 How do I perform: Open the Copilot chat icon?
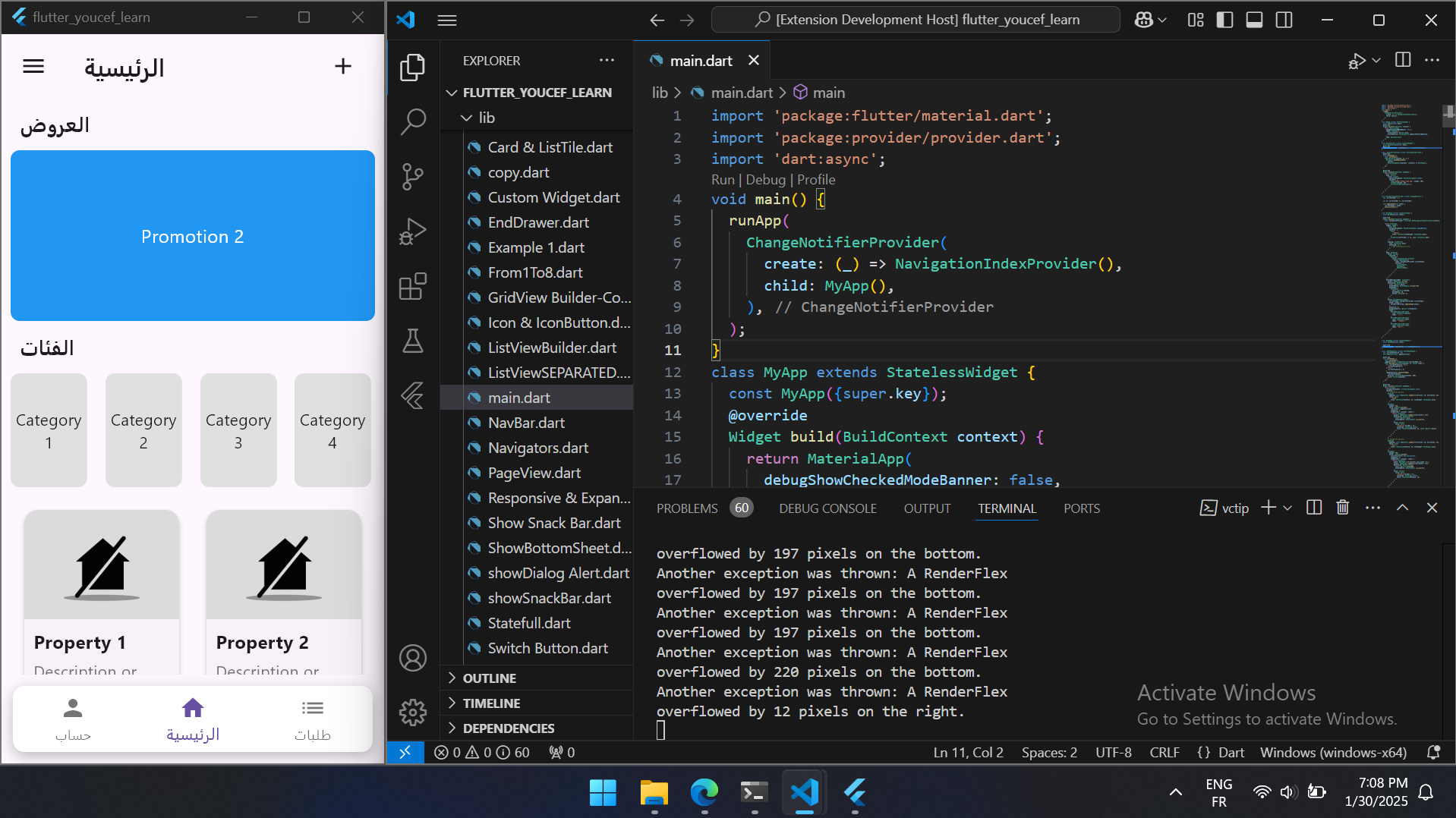1144,20
